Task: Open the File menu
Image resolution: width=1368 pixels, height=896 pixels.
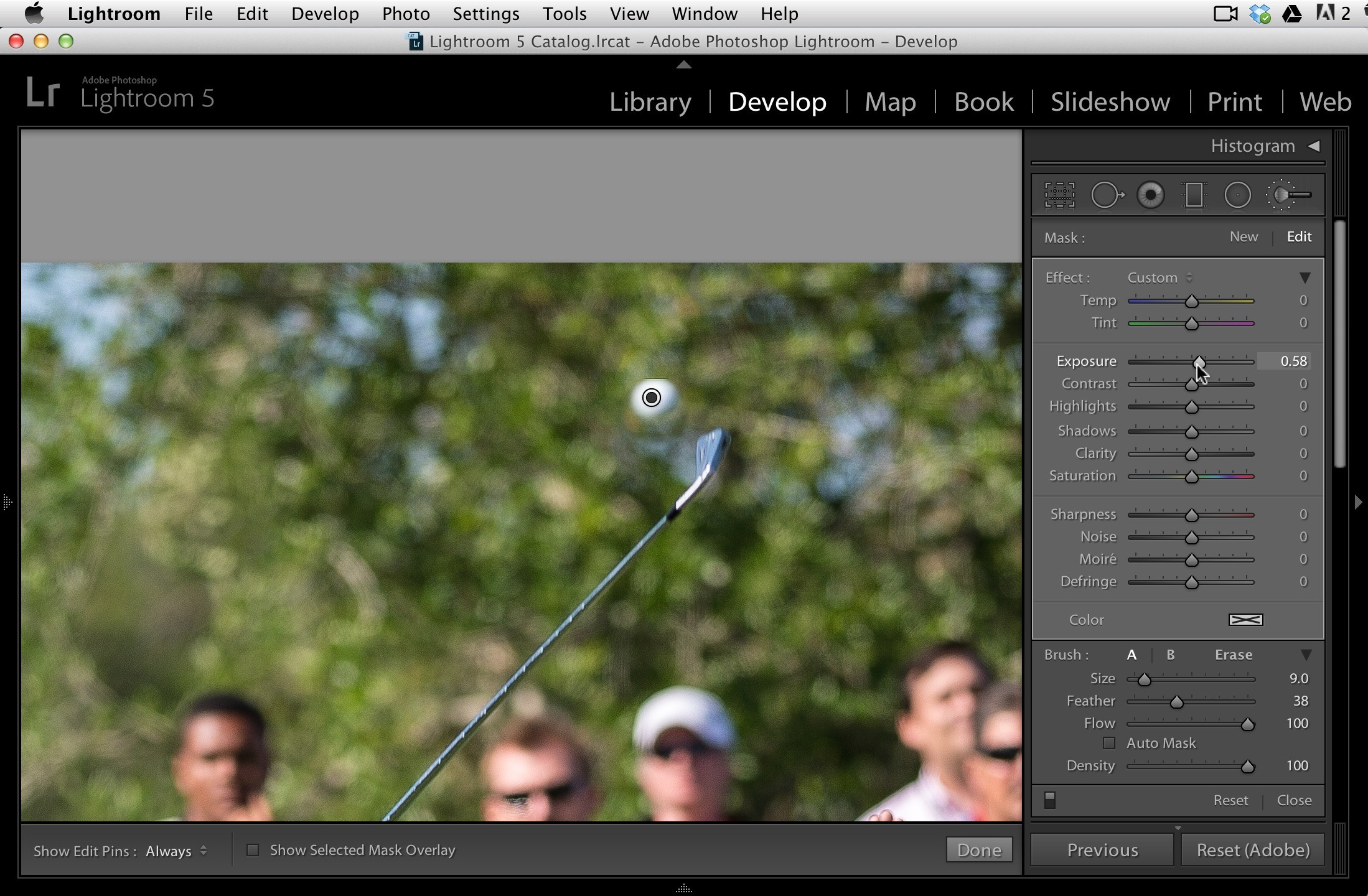Action: (x=199, y=13)
